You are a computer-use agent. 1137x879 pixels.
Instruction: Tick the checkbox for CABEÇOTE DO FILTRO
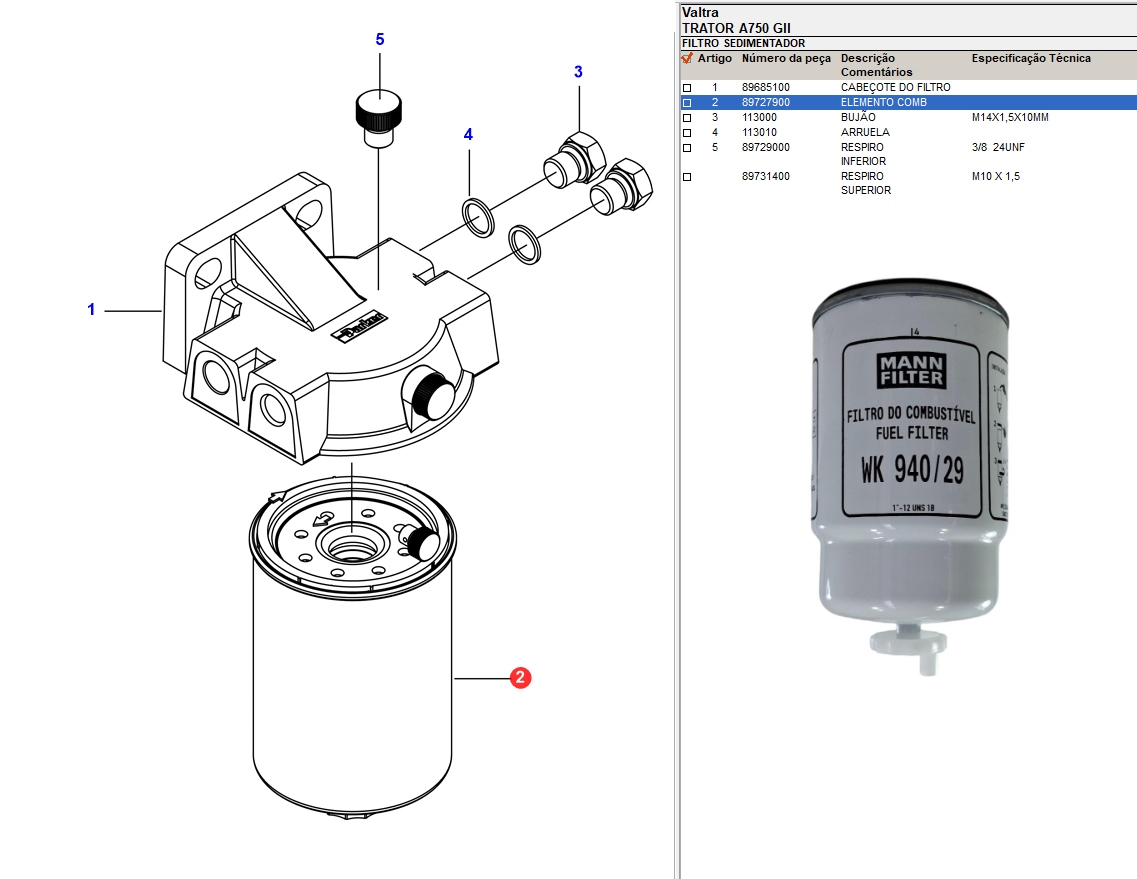687,88
